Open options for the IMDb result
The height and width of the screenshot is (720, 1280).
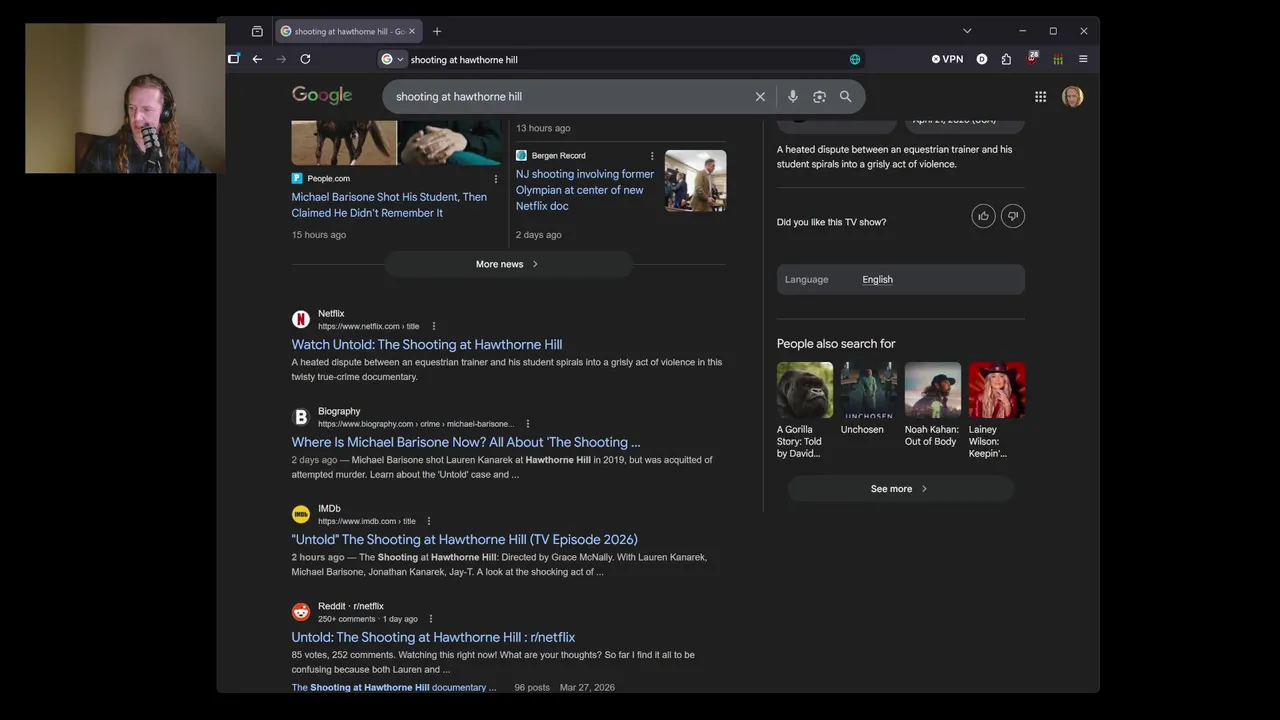point(429,521)
